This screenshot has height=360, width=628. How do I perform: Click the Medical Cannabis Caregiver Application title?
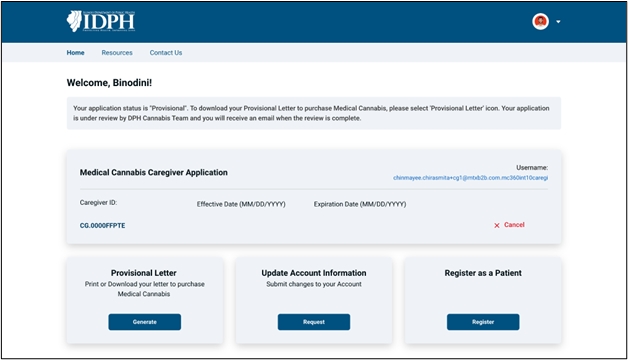click(153, 173)
